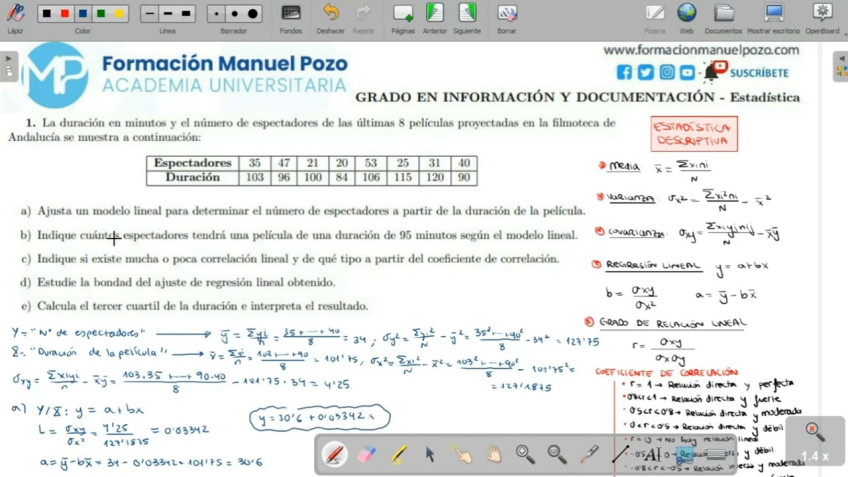Select the Eraser tool in floating palette

tap(366, 454)
